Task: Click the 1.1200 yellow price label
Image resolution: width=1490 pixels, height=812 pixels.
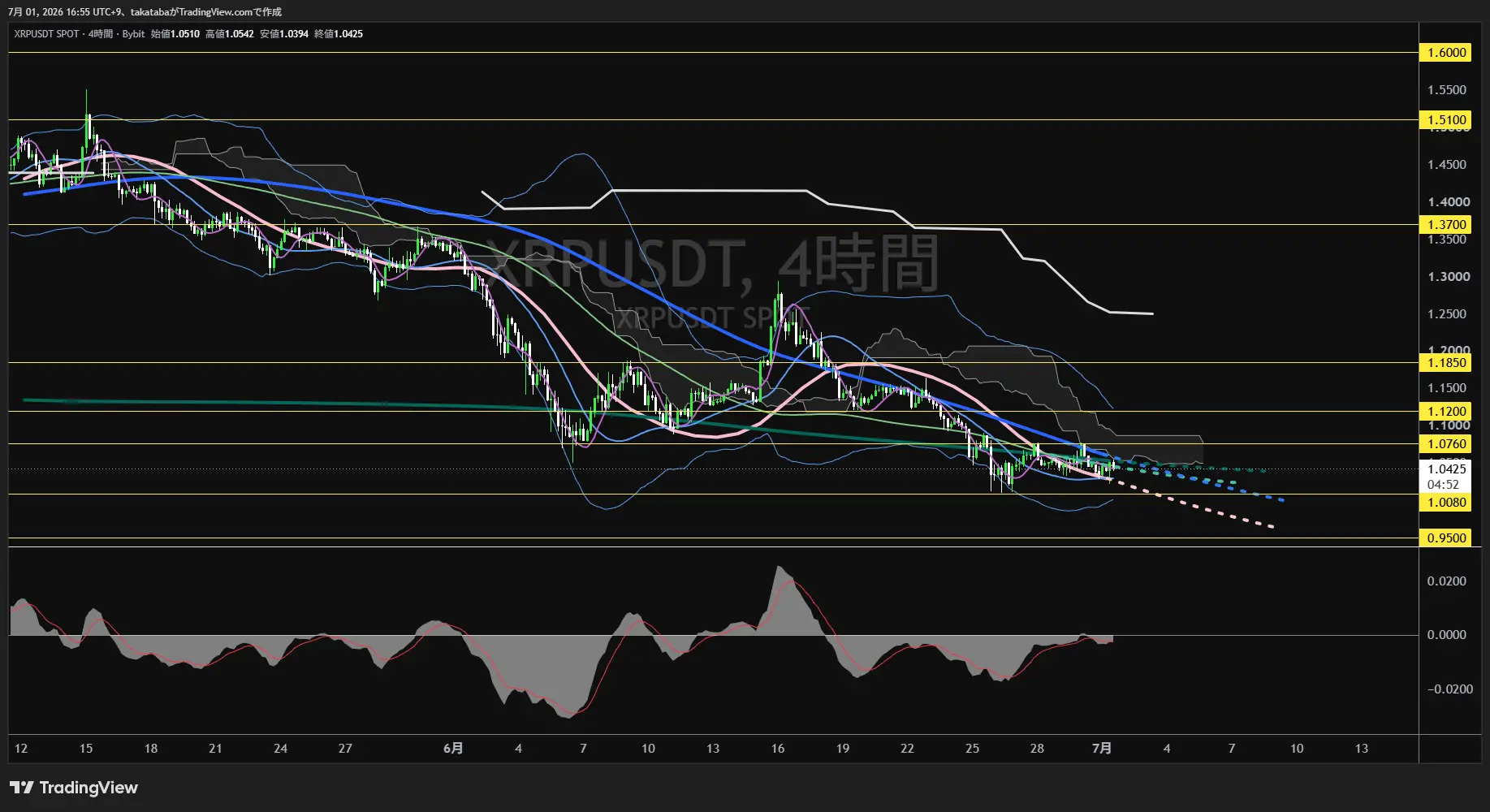Action: tap(1446, 412)
